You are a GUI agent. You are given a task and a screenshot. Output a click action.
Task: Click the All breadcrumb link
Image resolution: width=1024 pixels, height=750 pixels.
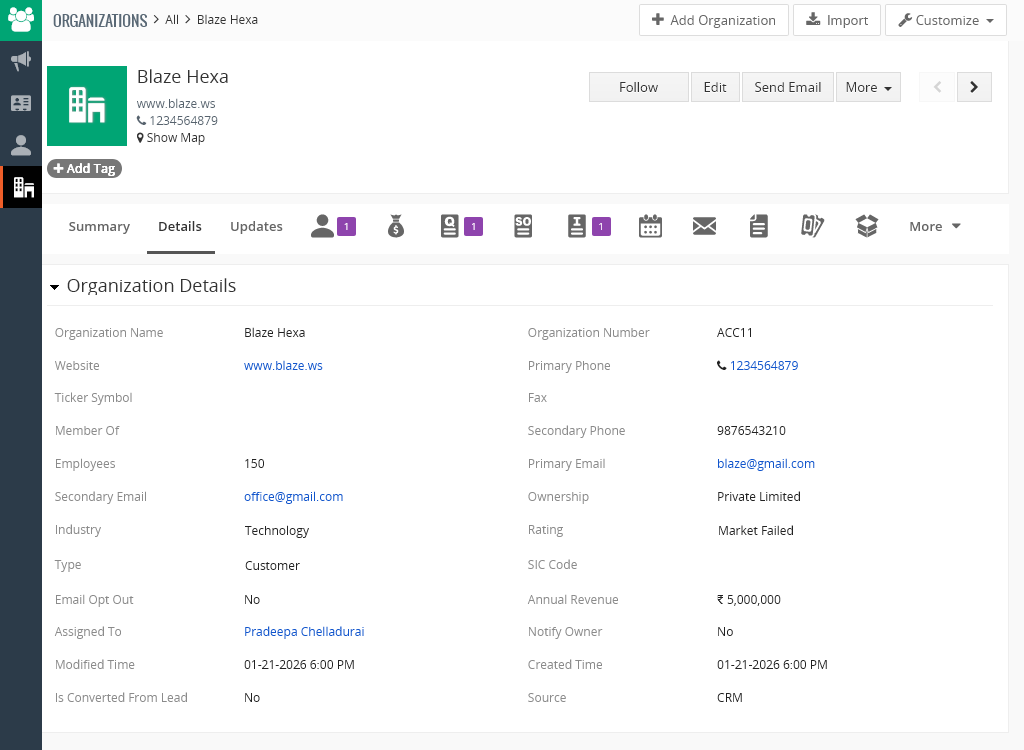pos(172,20)
